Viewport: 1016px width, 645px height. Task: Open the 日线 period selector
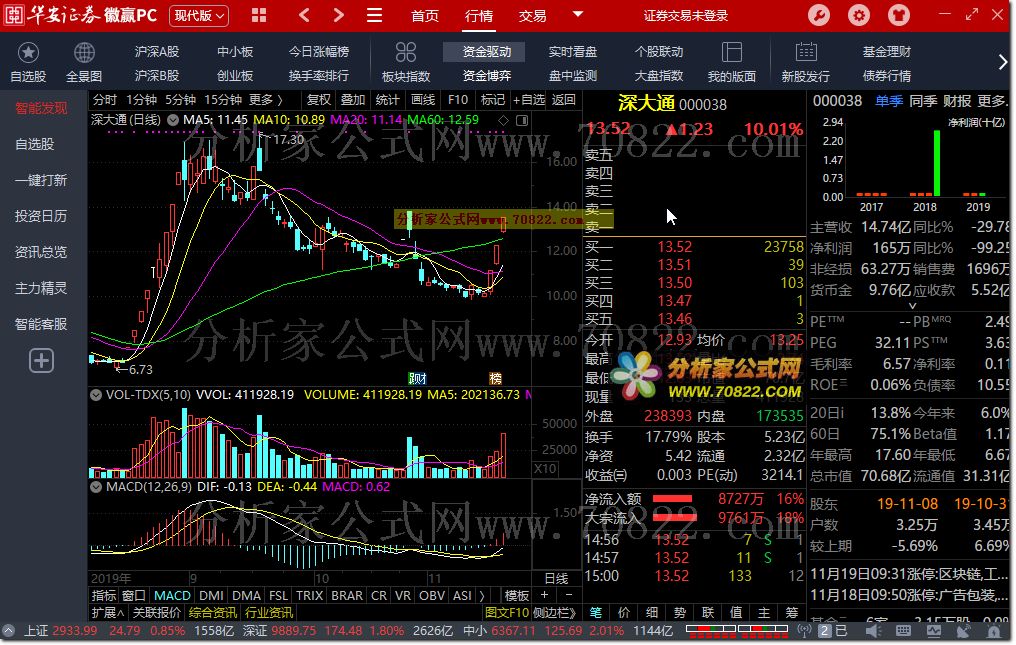click(557, 578)
